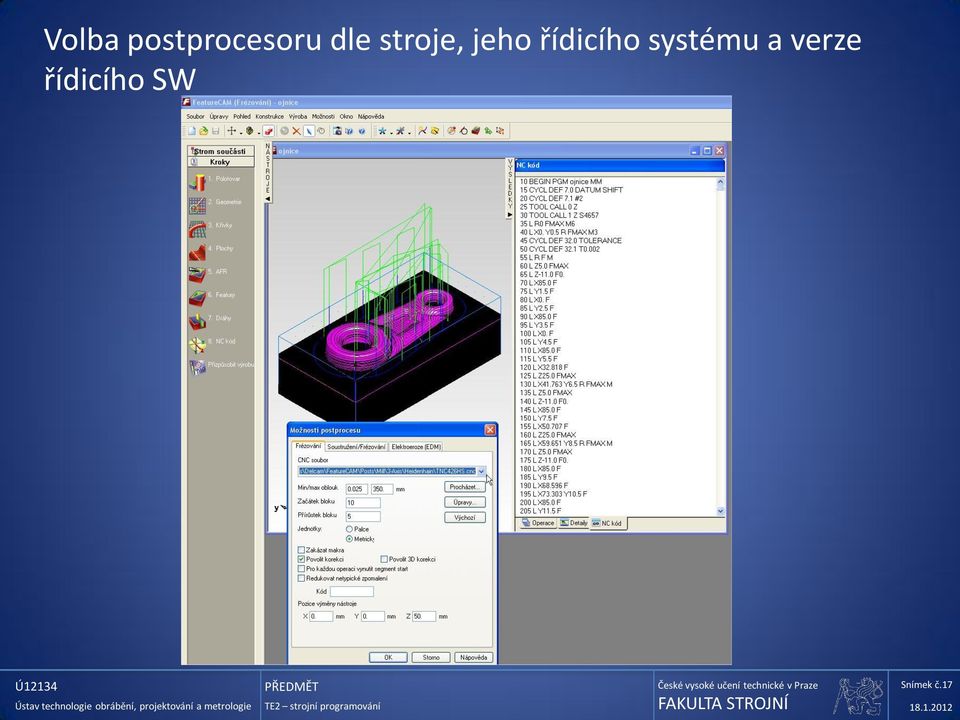Screen dimensions: 960x720
Task: Open the Výroba menu
Action: (x=298, y=116)
